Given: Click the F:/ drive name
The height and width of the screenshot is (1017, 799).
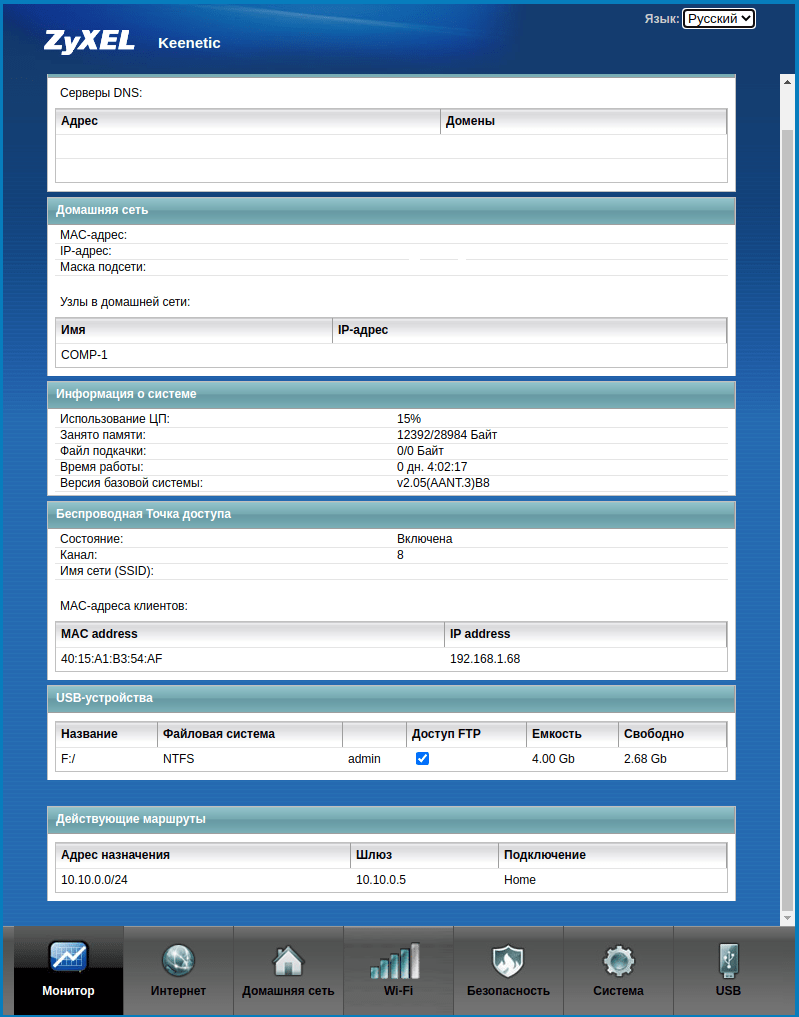Looking at the screenshot, I should tap(68, 759).
